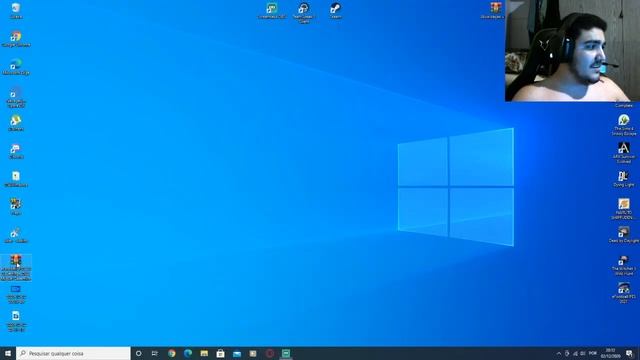Screen dimensions: 640x360
Task: Open Cortana from the taskbar
Action: pos(138,353)
